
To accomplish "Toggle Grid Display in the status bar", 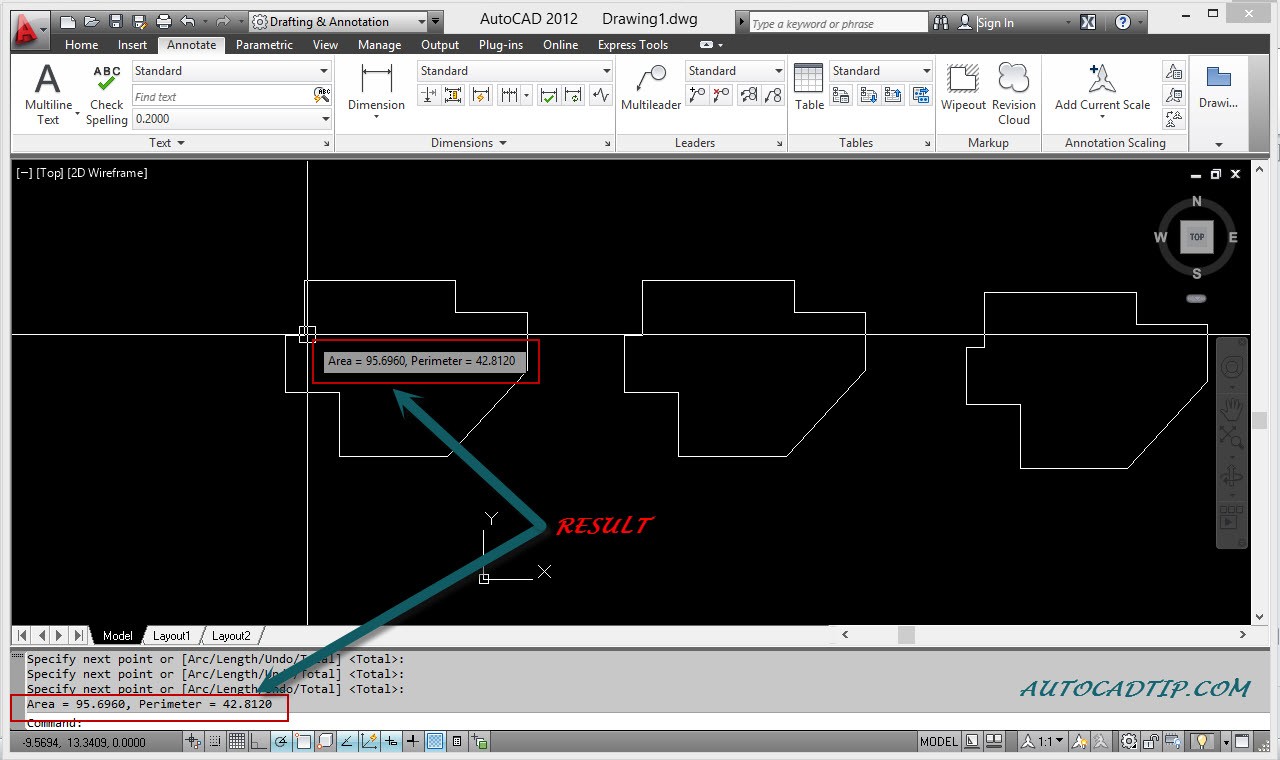I will pos(237,742).
